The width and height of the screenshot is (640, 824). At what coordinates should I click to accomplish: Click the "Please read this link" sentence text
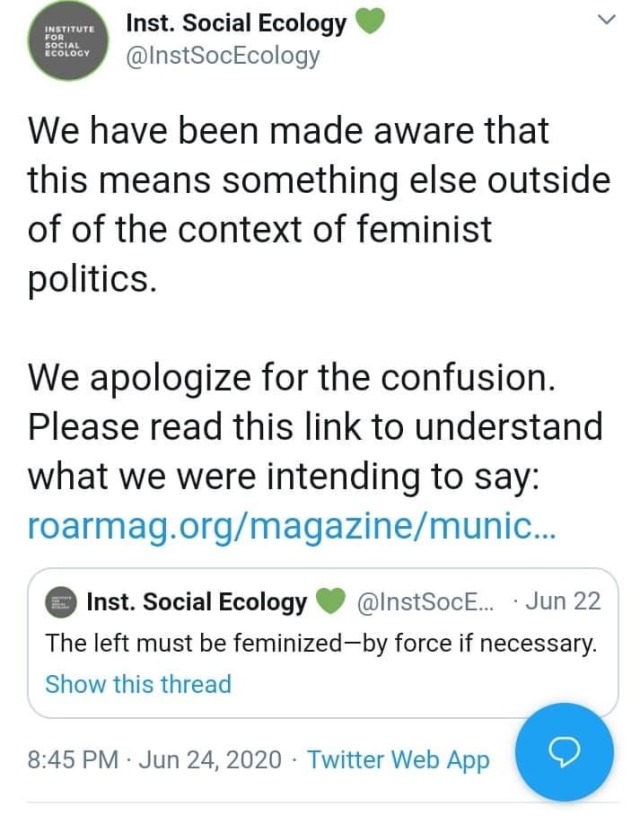[x=315, y=427]
